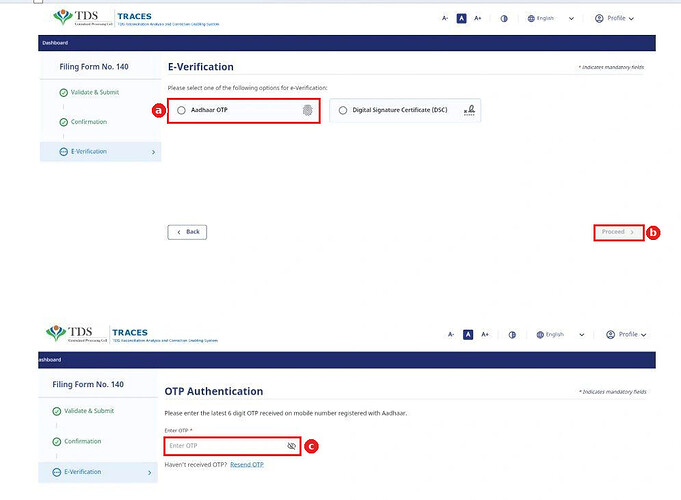The image size is (681, 500).
Task: Open Profile menu in top header
Action: (x=614, y=18)
